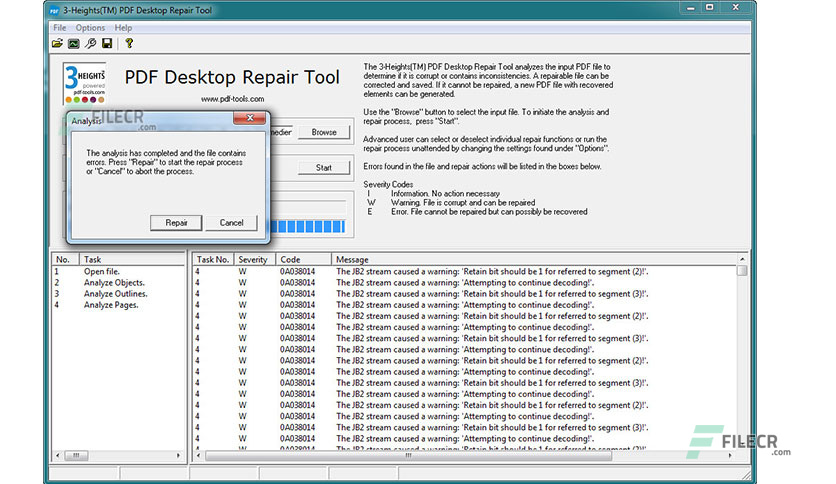Click the Browse button
Viewport: 836px width, 484px height.
[324, 132]
